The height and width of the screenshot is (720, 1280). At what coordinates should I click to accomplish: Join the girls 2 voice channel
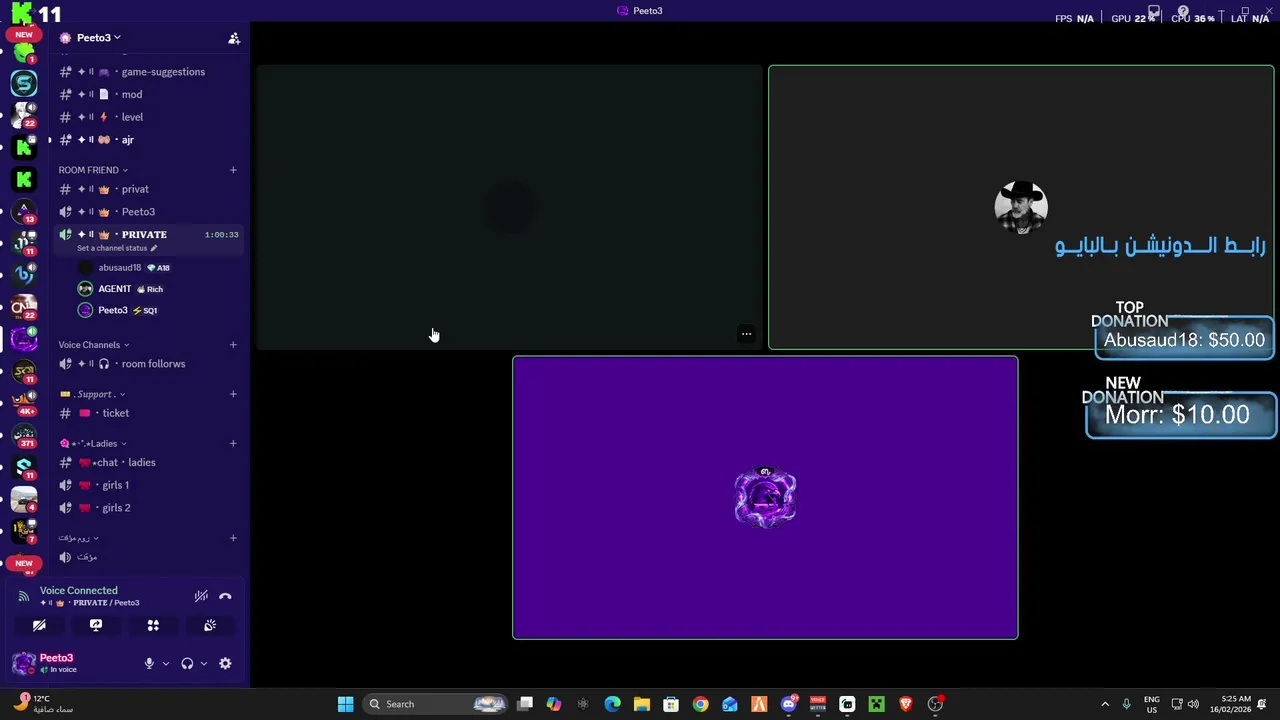[149, 508]
